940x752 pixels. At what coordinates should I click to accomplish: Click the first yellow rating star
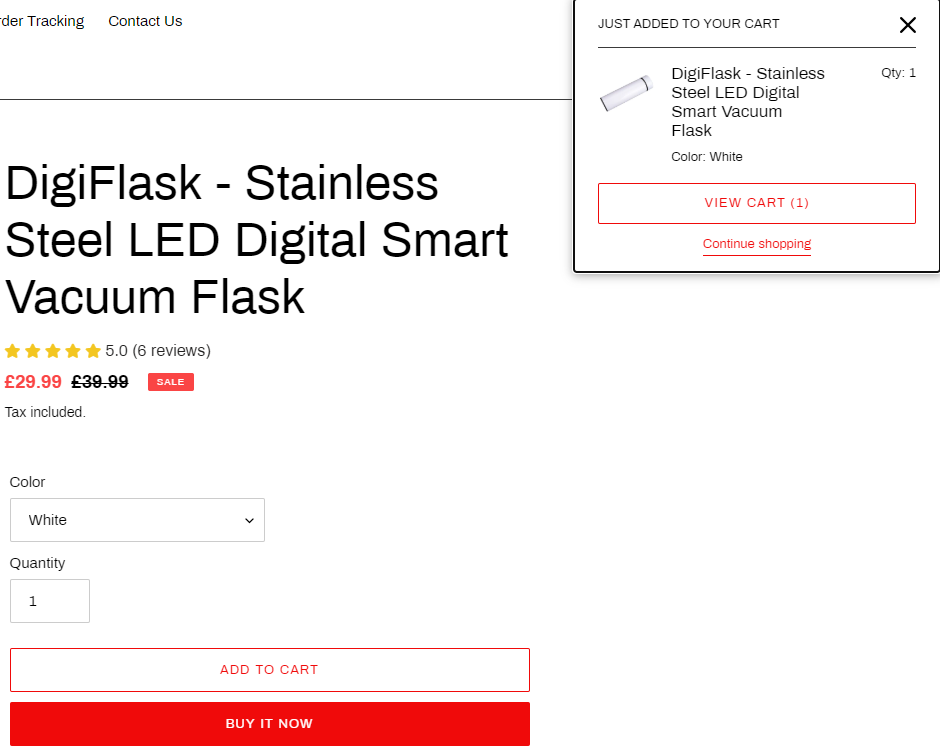[13, 351]
